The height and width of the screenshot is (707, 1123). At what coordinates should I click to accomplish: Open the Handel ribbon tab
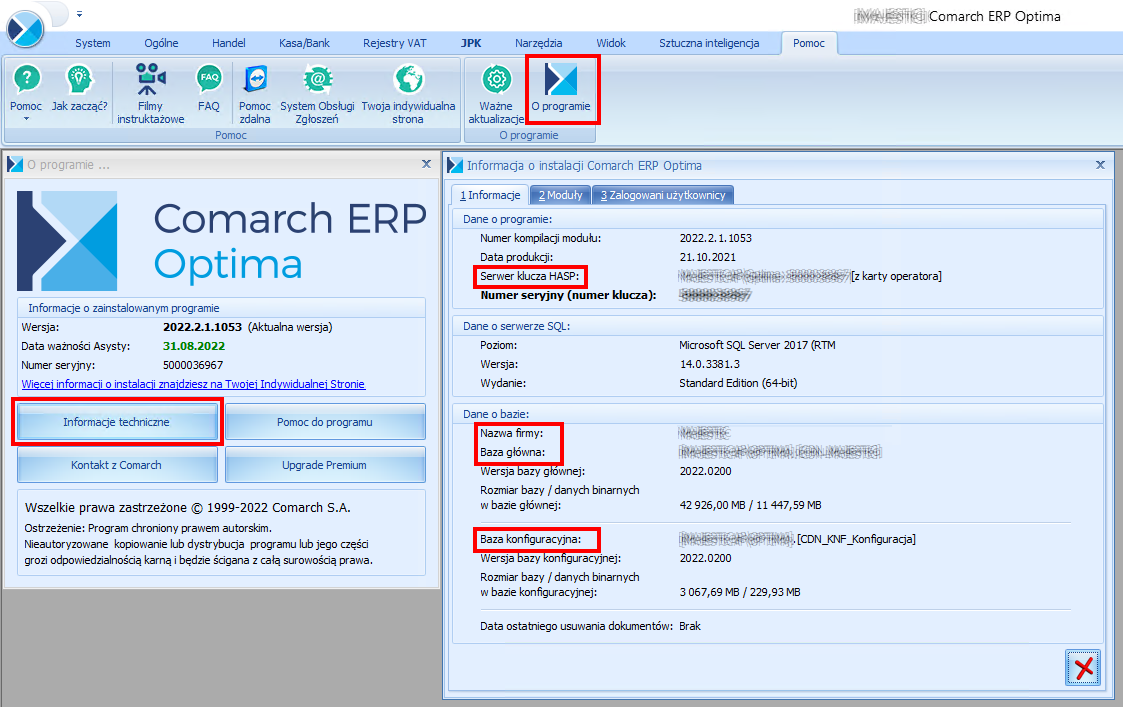[x=228, y=43]
